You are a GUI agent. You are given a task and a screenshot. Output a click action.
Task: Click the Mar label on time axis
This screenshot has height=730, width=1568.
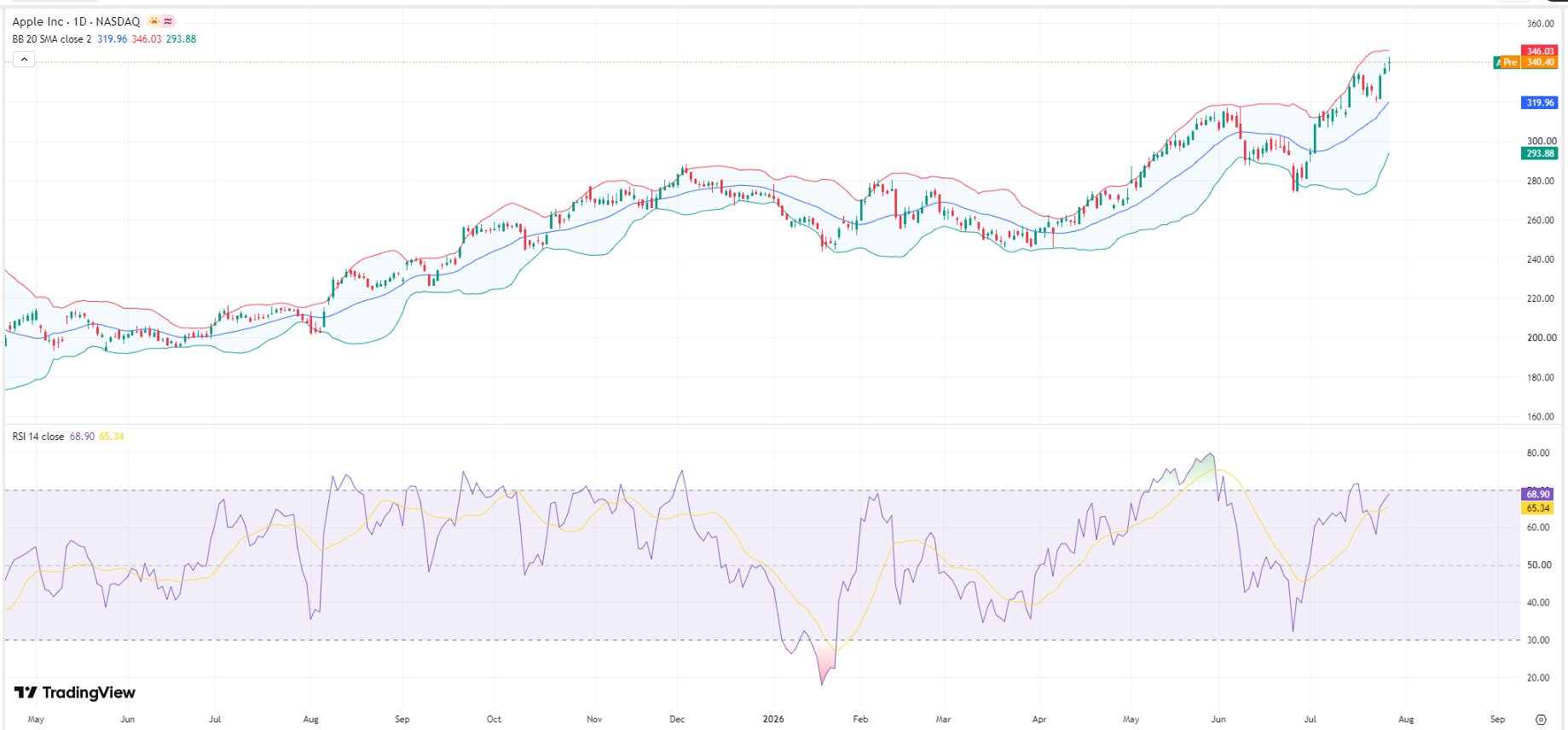pos(943,719)
